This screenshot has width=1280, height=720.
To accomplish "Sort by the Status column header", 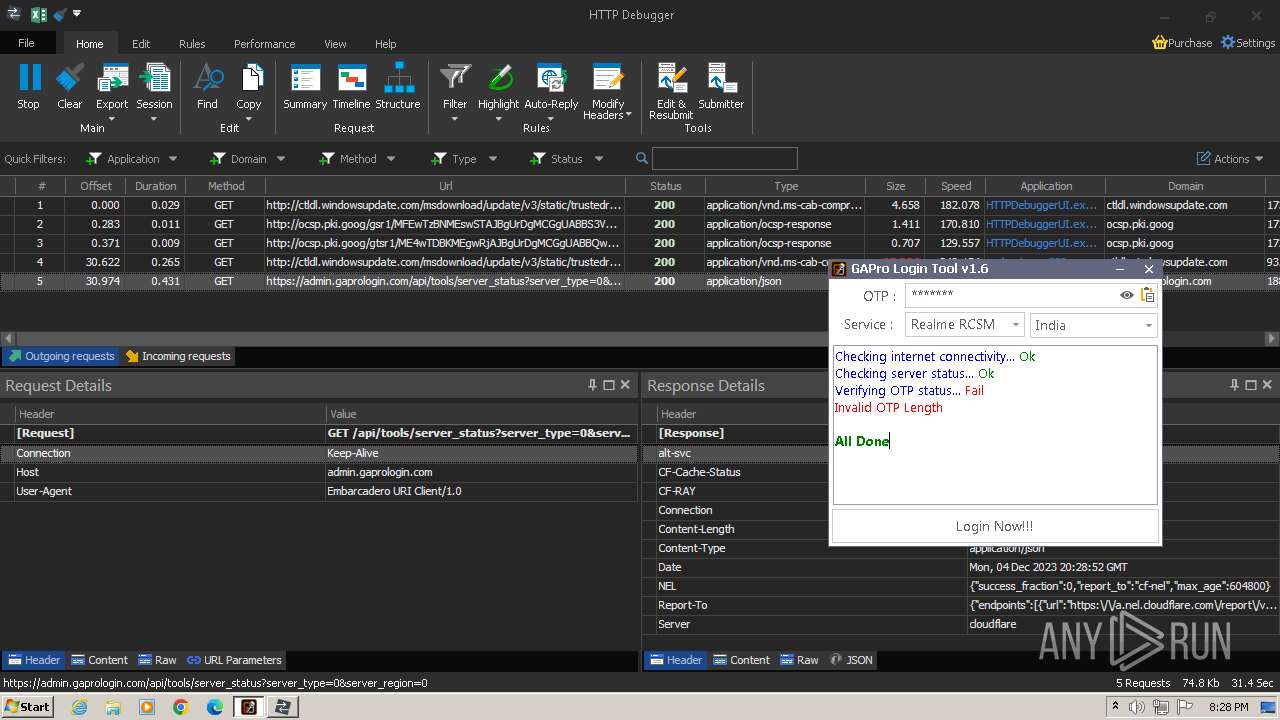I will point(665,186).
